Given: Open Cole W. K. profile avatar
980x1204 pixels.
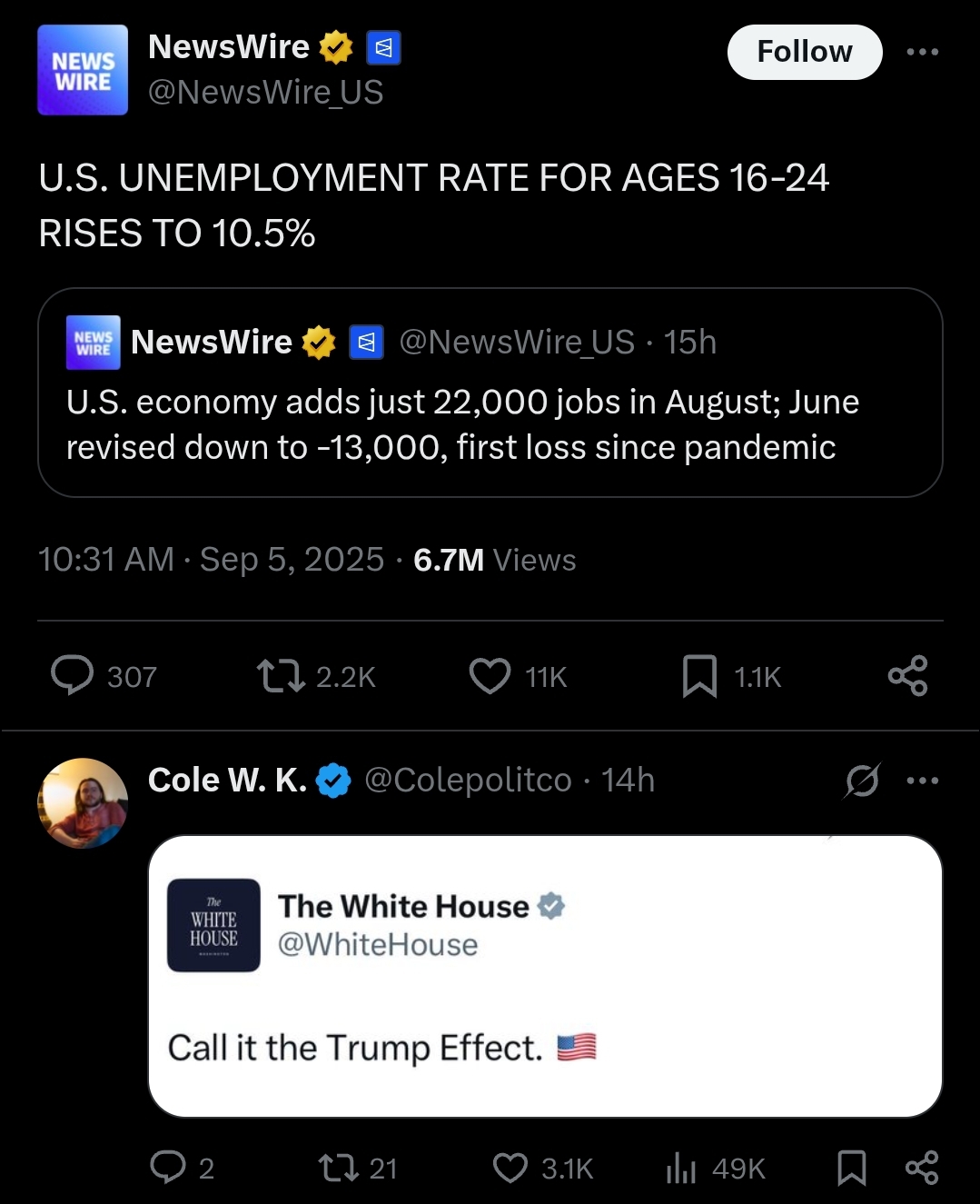Looking at the screenshot, I should (83, 803).
